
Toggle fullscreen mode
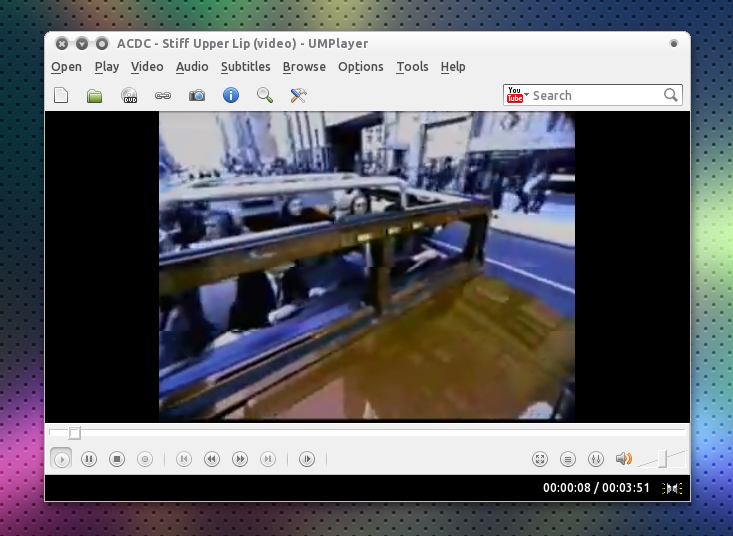click(540, 459)
